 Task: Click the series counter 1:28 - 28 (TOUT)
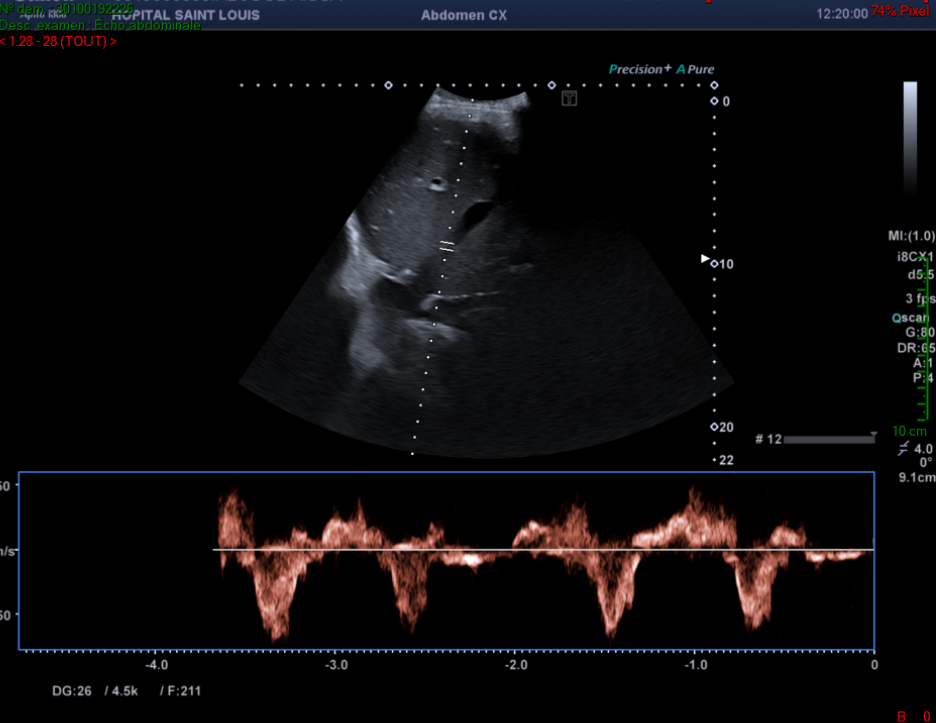click(x=58, y=41)
